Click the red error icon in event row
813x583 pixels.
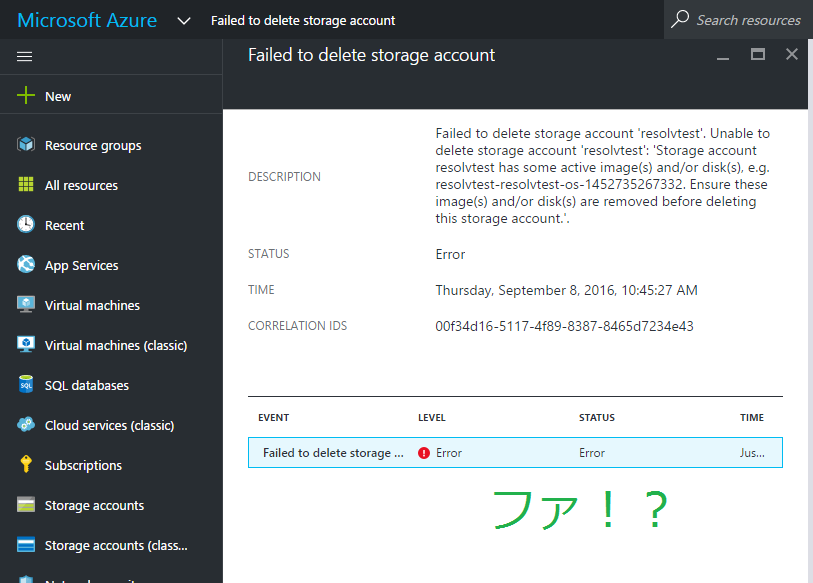(x=424, y=453)
